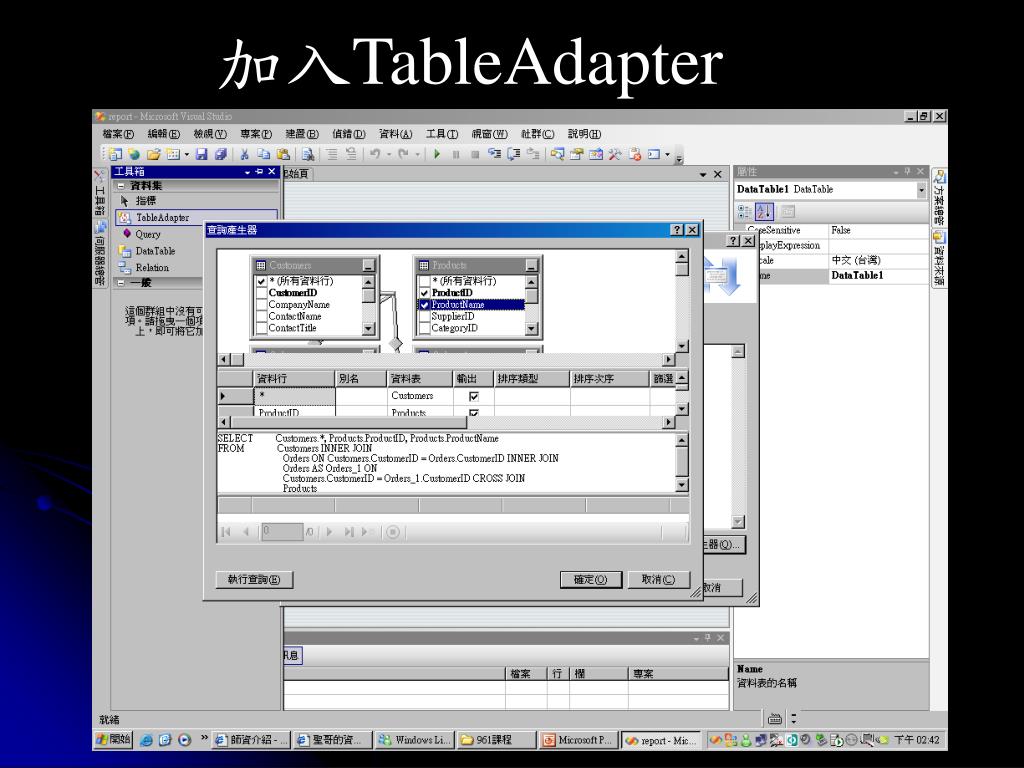Viewport: 1024px width, 768px height.
Task: Click the Open File folder toolbar icon
Action: 153,154
